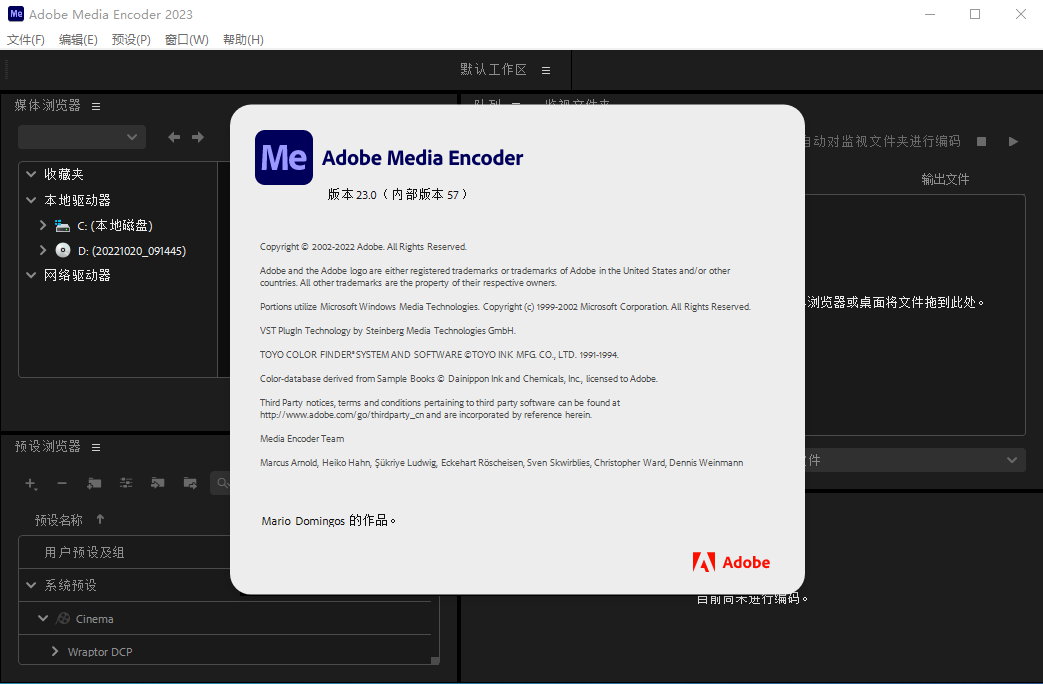Image resolution: width=1043 pixels, height=684 pixels.
Task: Click the Copyright 2002-2022 Adobe line
Action: coord(363,247)
